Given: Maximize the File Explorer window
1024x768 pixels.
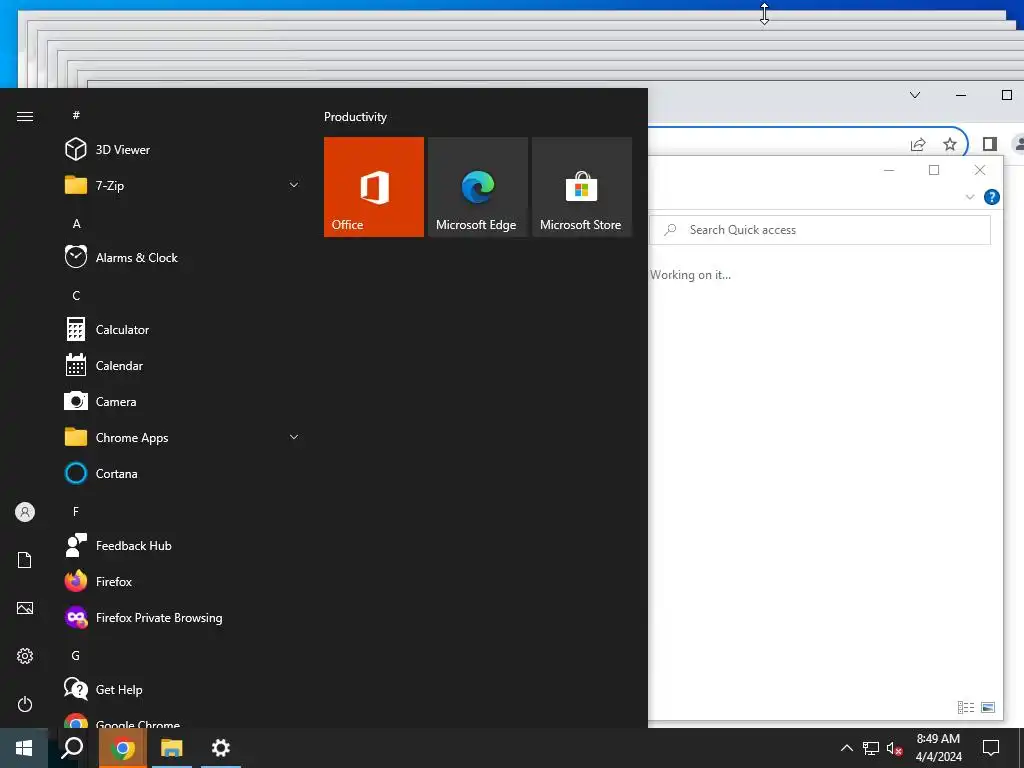Looking at the screenshot, I should pyautogui.click(x=934, y=170).
